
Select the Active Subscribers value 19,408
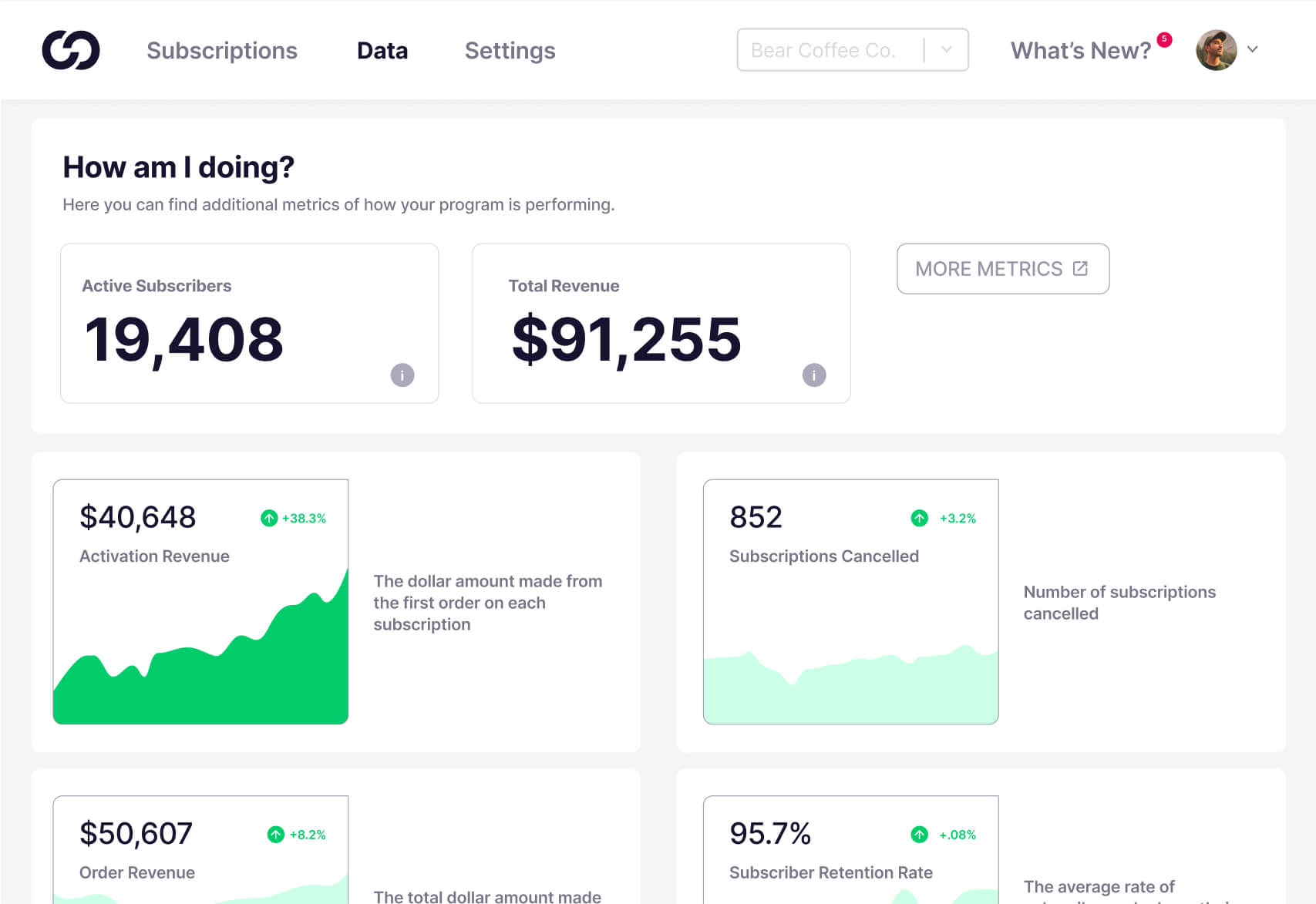point(183,340)
